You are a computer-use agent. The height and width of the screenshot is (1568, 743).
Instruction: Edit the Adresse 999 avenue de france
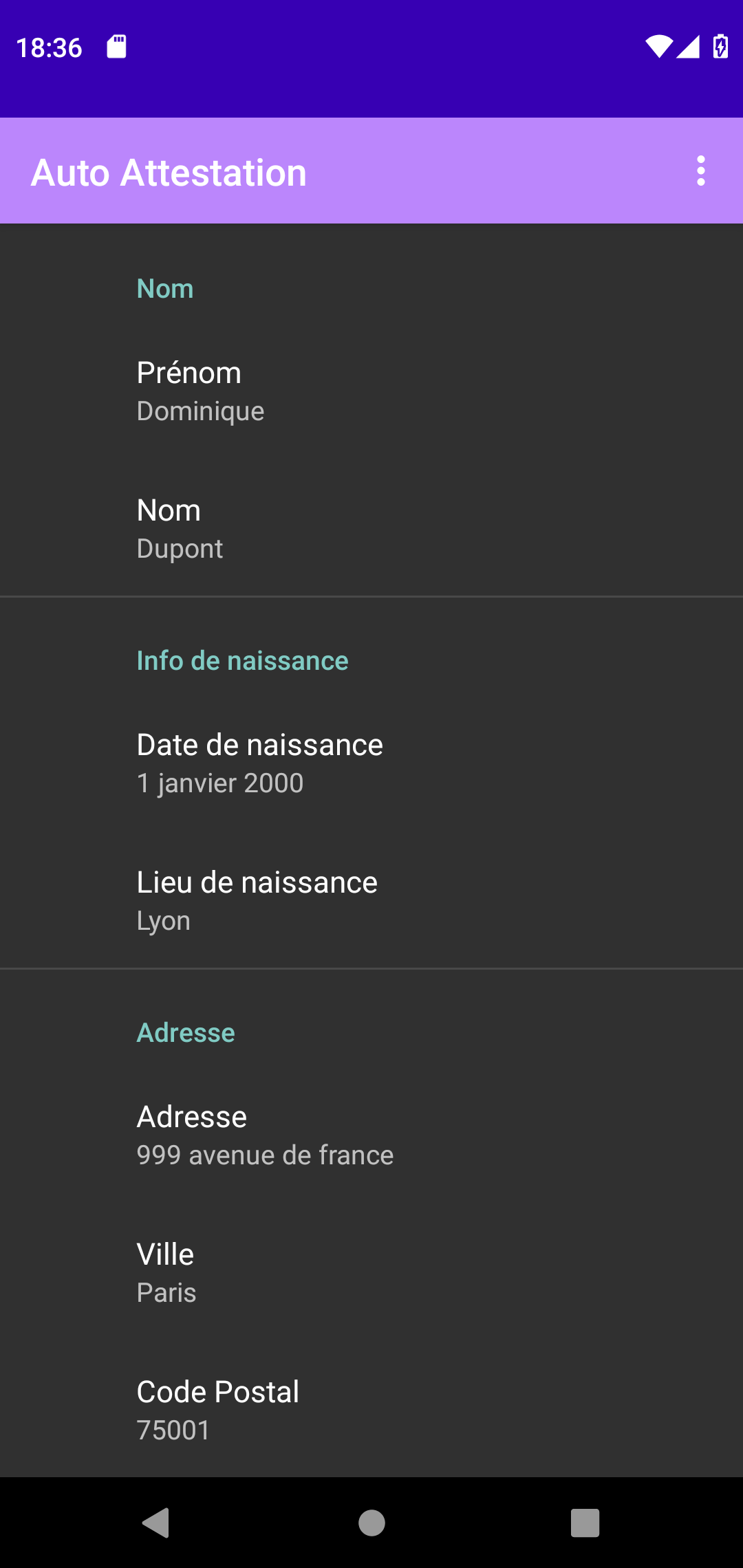pyautogui.click(x=371, y=1135)
